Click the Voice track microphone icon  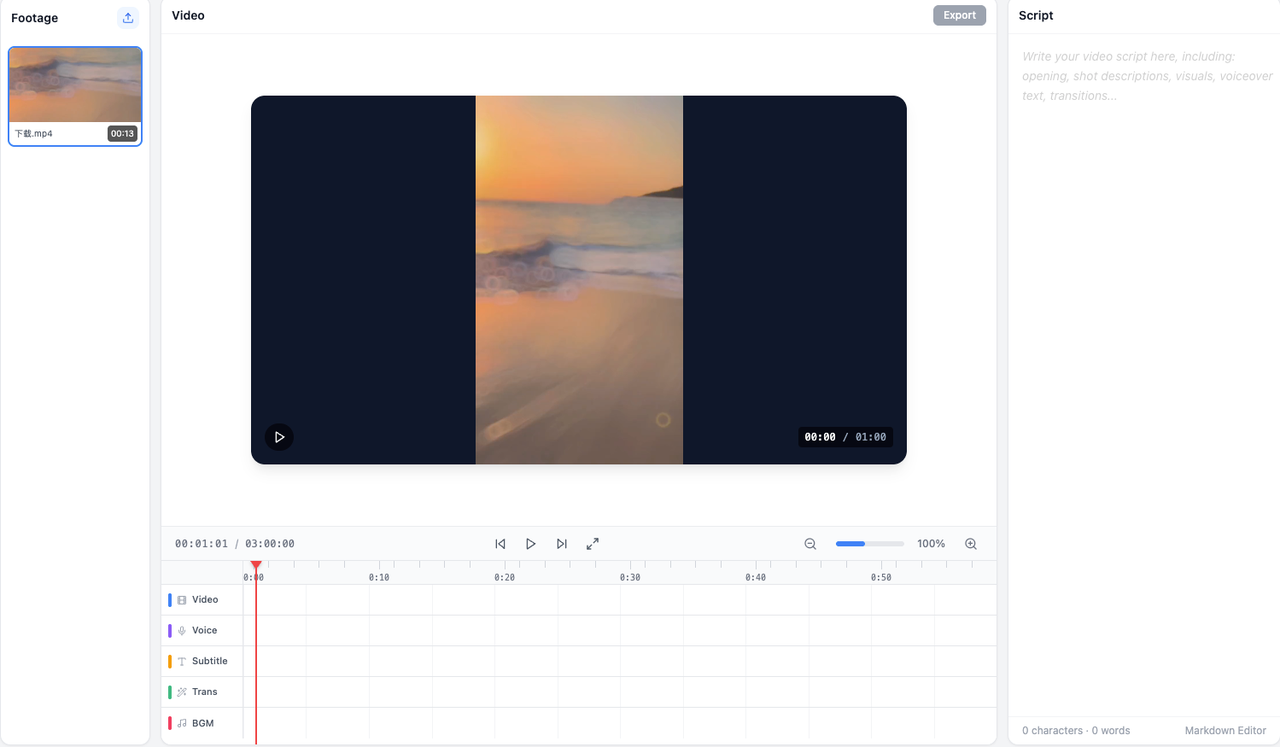pyautogui.click(x=182, y=630)
